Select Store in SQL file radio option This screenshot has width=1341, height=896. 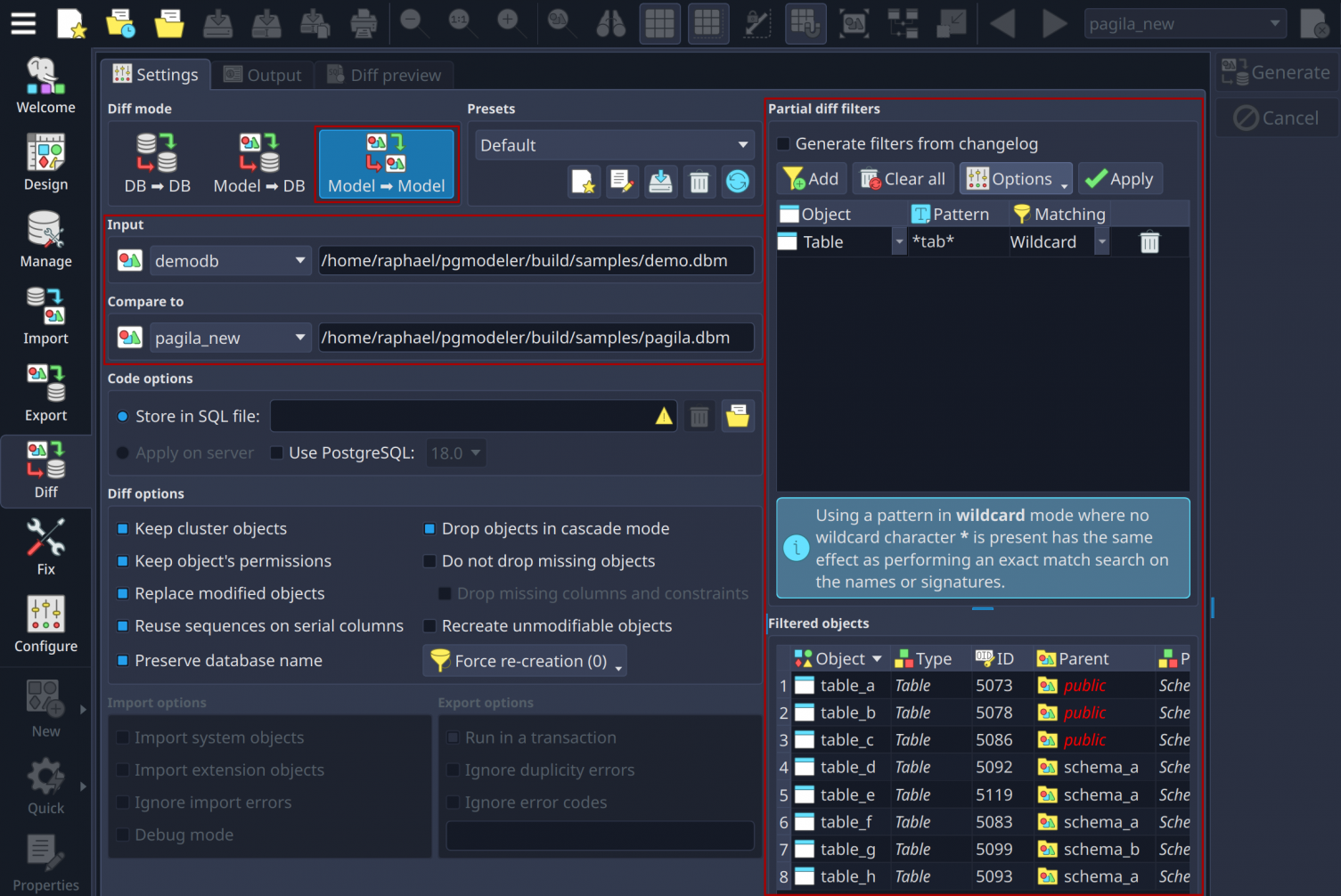tap(124, 417)
